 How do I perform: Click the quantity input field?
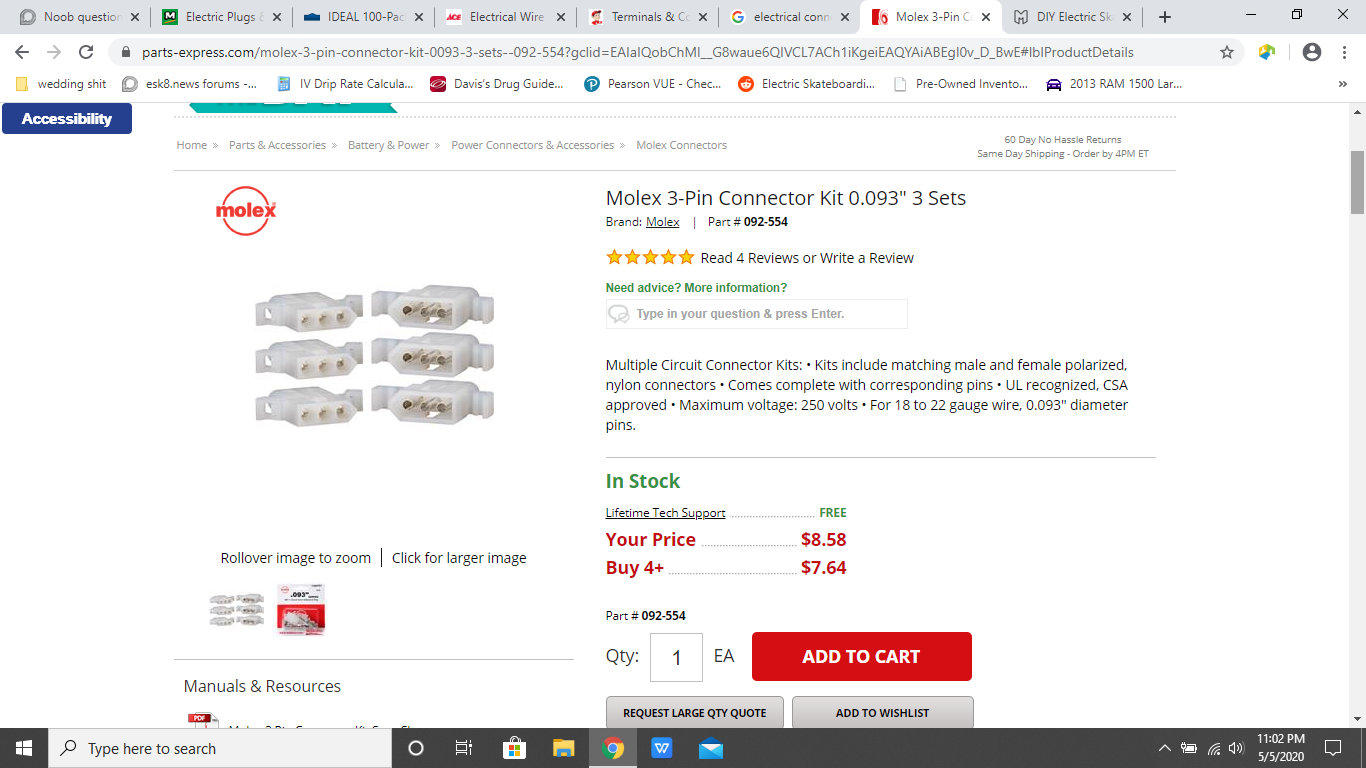click(676, 657)
